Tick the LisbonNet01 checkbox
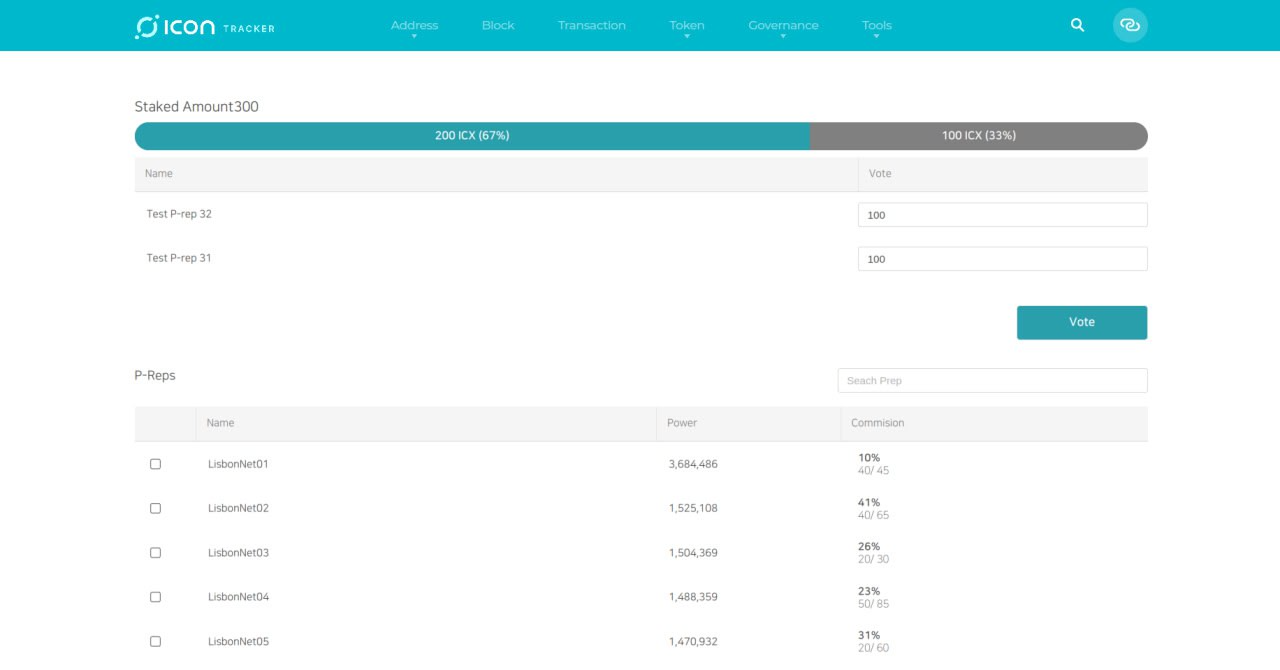This screenshot has width=1280, height=670. click(x=155, y=464)
